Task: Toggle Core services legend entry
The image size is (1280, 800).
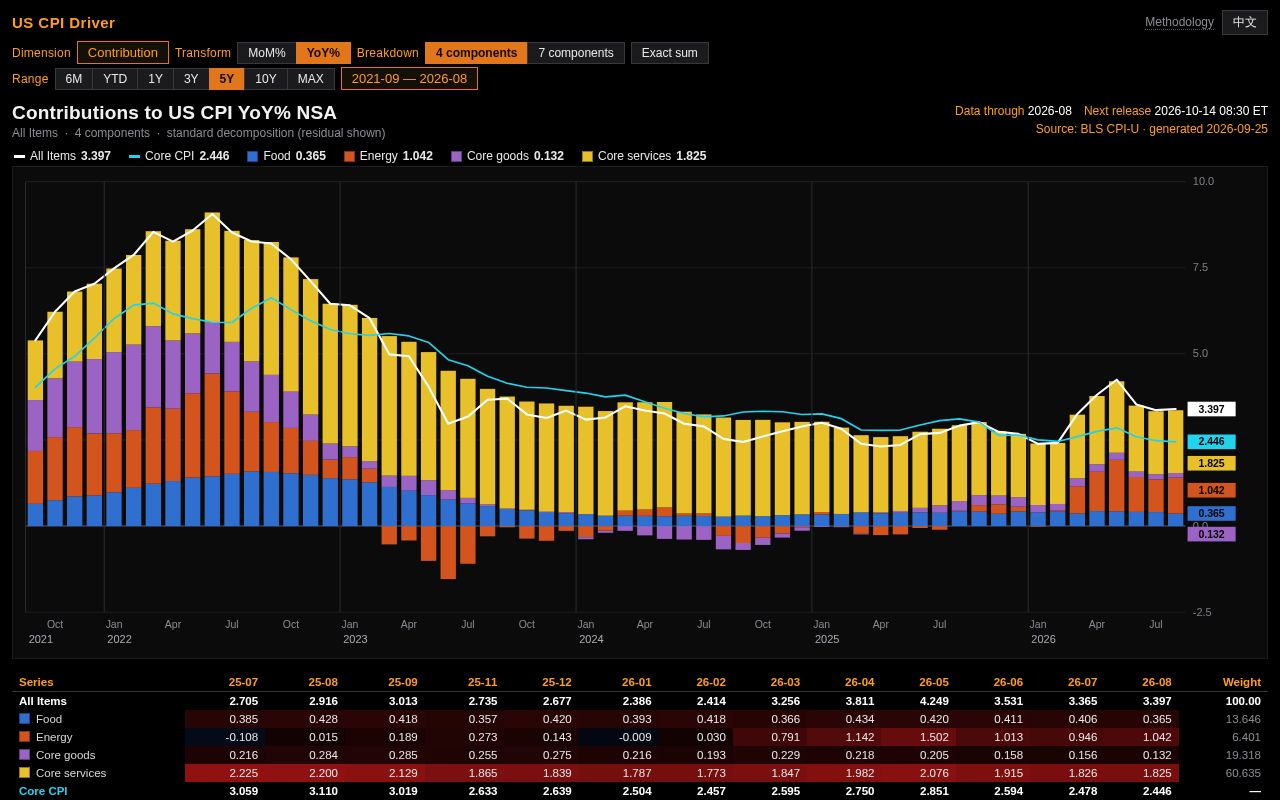Action: pos(644,156)
